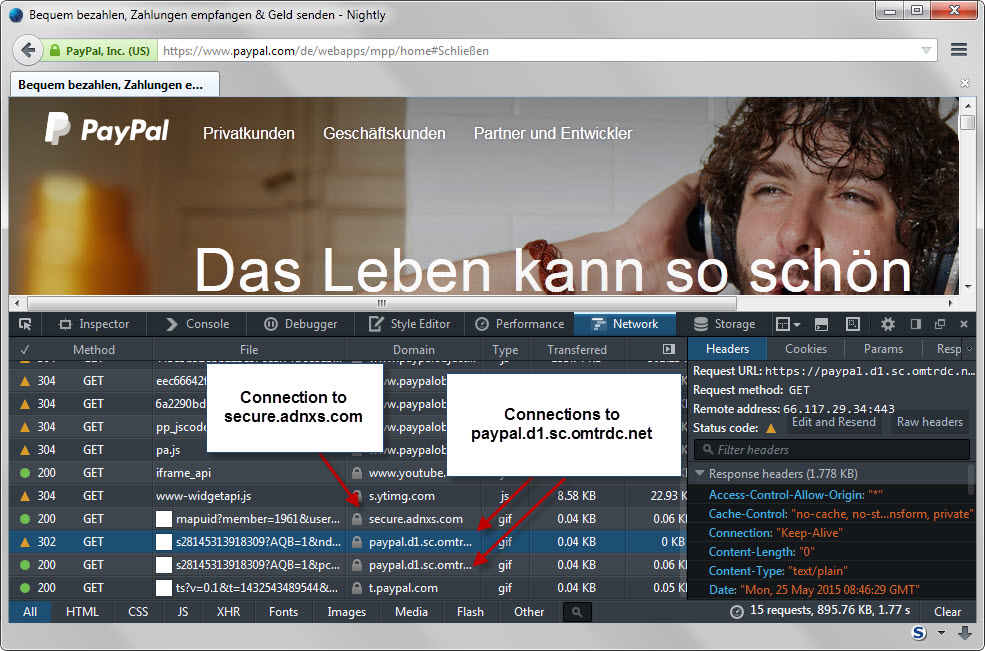This screenshot has width=985, height=651.
Task: Switch to the Inspector devtools tab
Action: pos(94,324)
